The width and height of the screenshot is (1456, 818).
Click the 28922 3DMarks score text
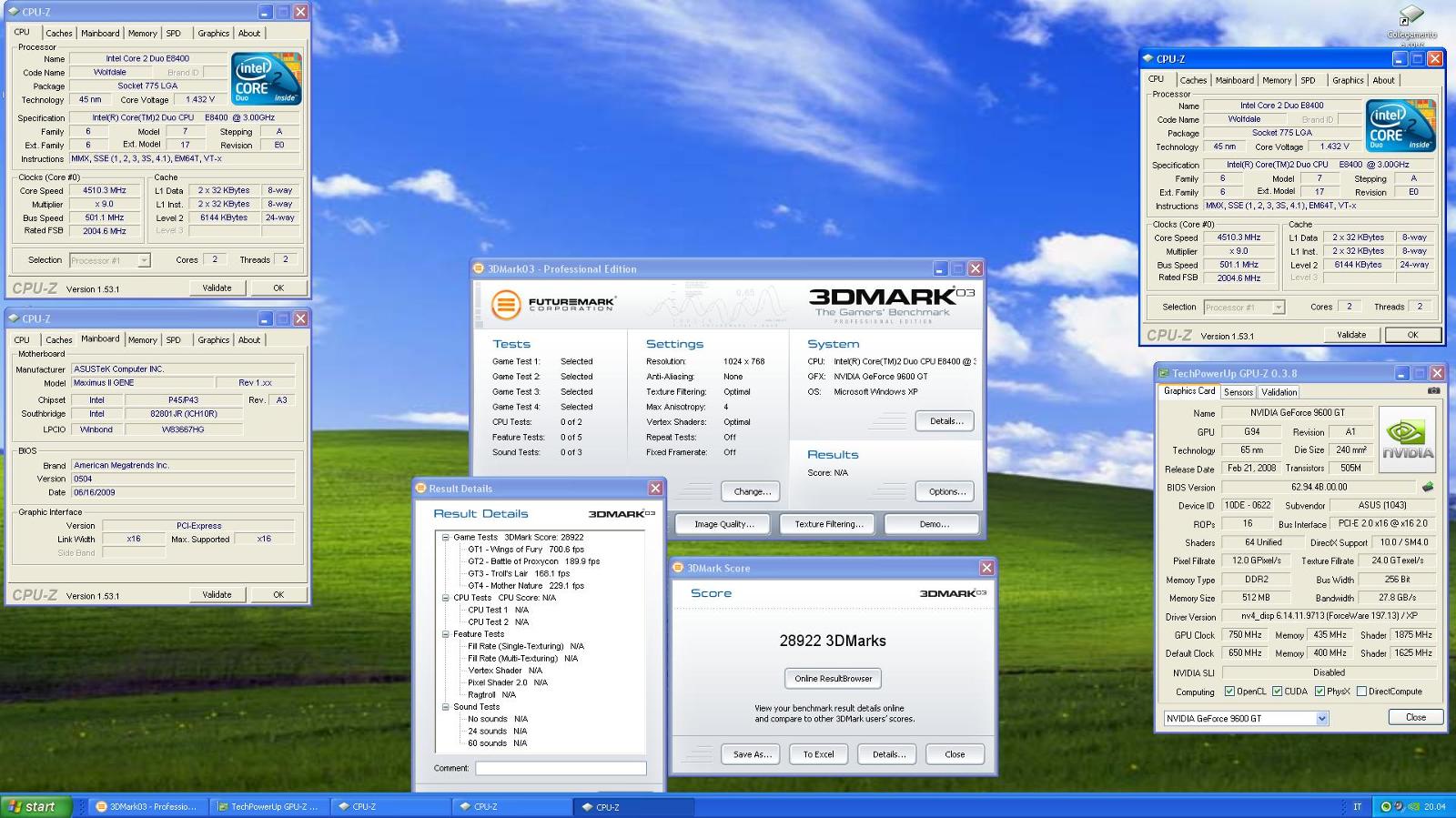833,641
